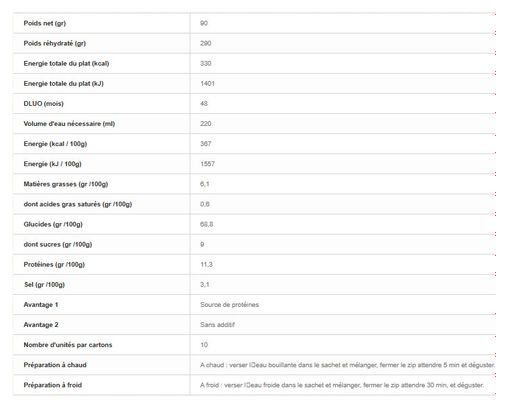Click the 'Nombre d'unités par cartons' label

[x=68, y=345]
